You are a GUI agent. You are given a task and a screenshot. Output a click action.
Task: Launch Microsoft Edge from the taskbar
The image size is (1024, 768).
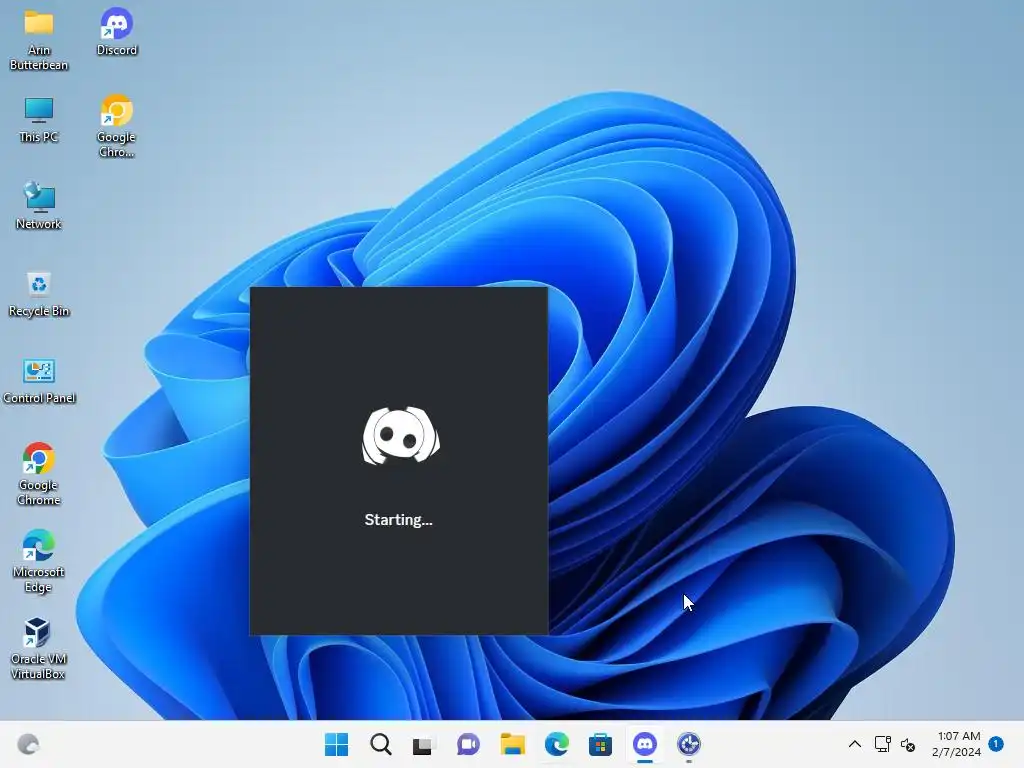pos(556,744)
